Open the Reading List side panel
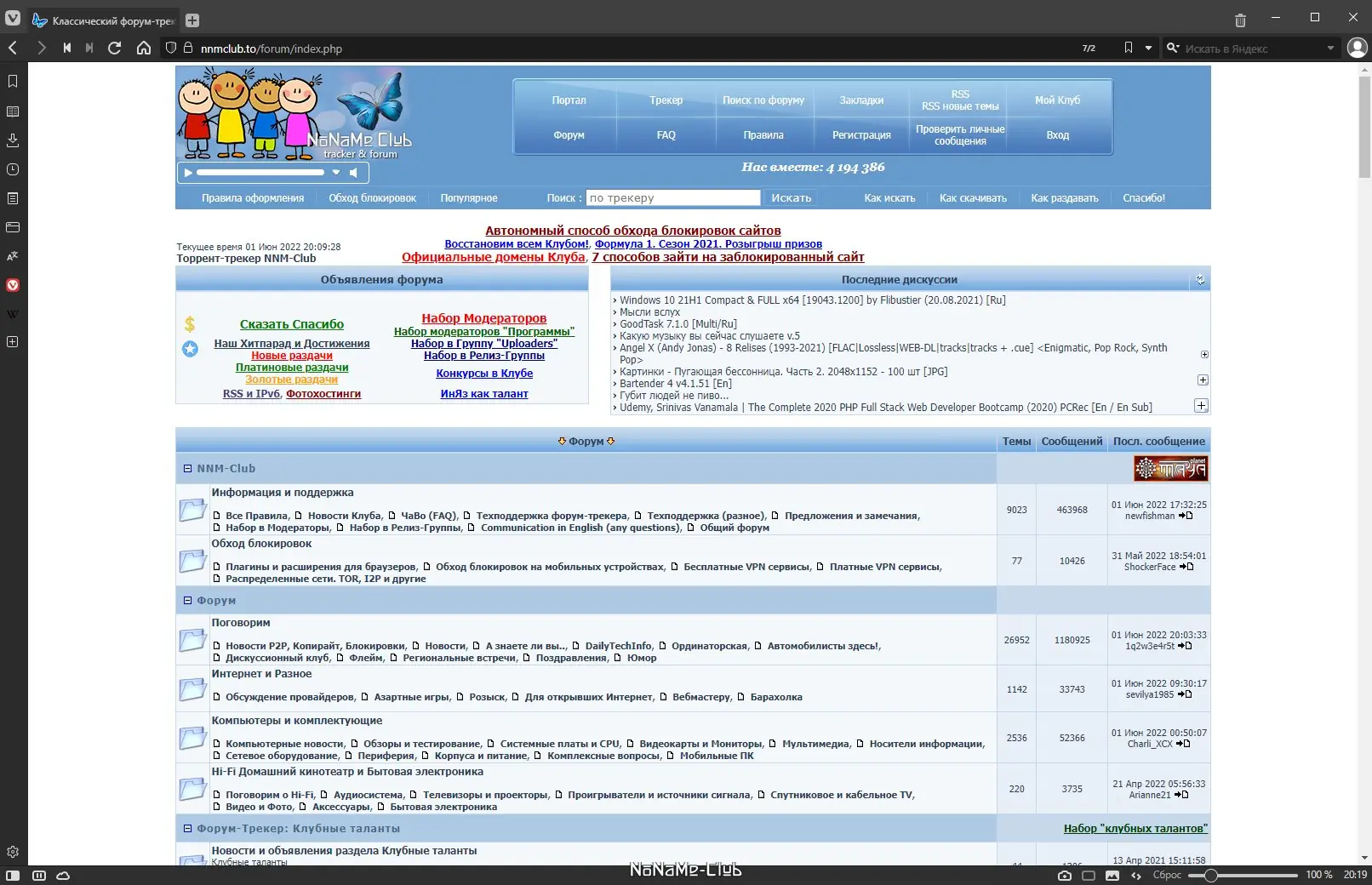 [x=13, y=111]
